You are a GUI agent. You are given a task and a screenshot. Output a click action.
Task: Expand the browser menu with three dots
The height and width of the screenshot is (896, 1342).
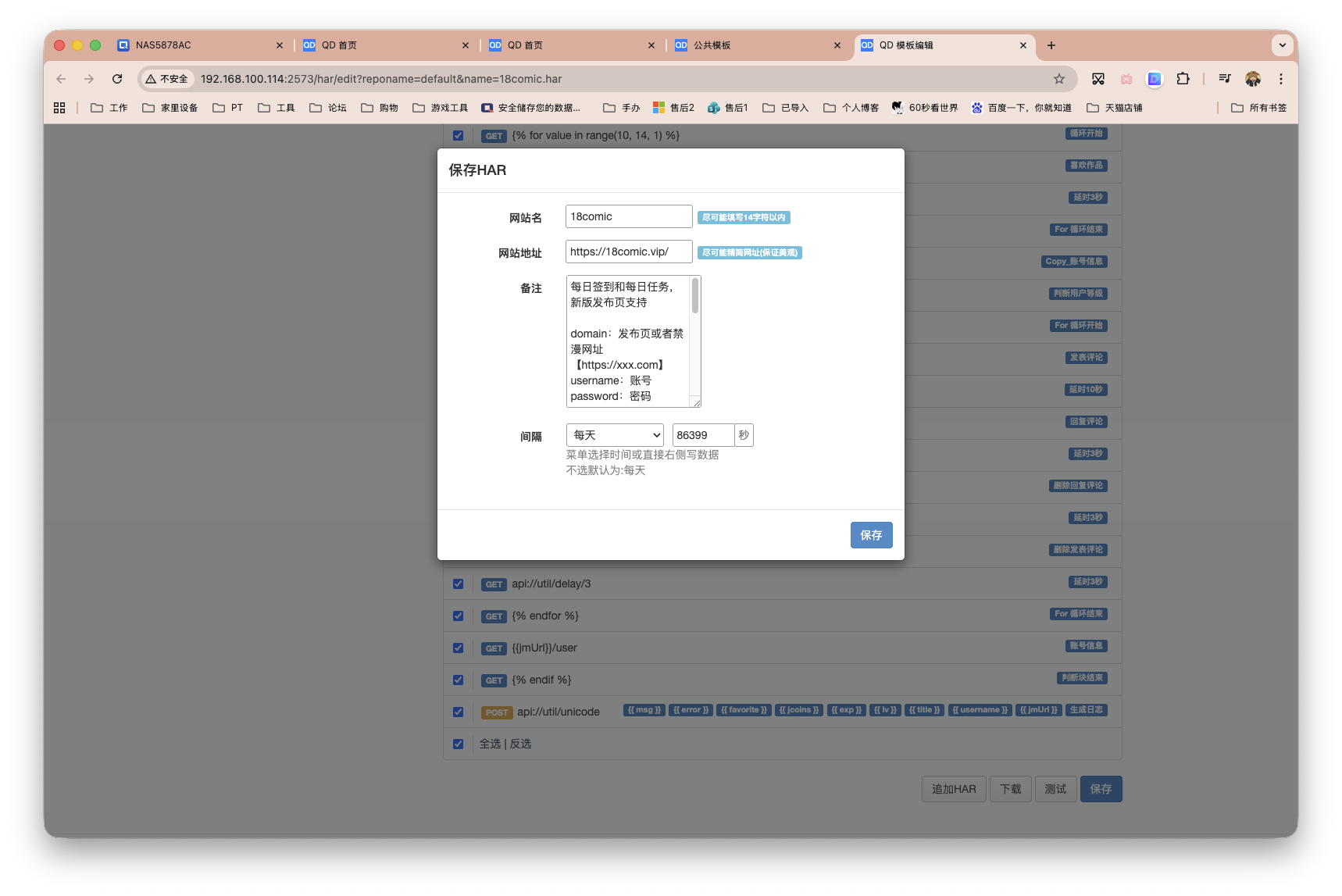1281,78
